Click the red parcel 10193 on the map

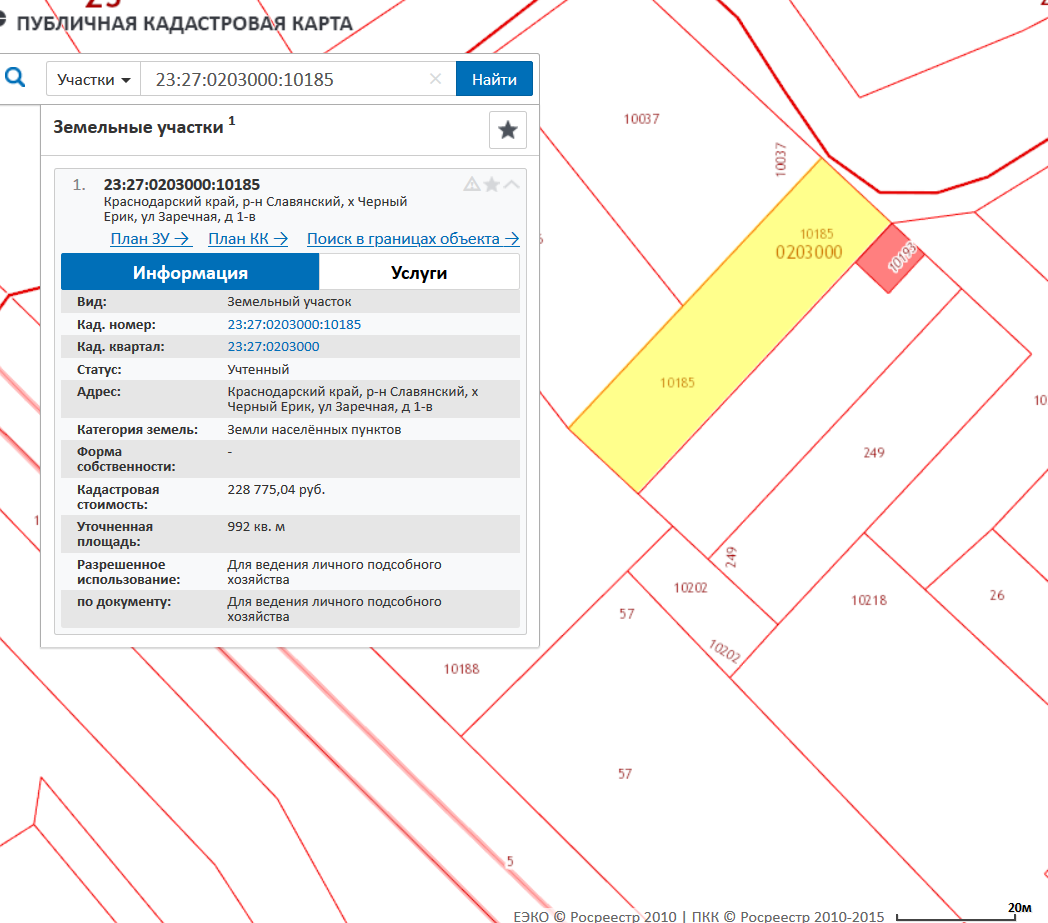[x=890, y=259]
